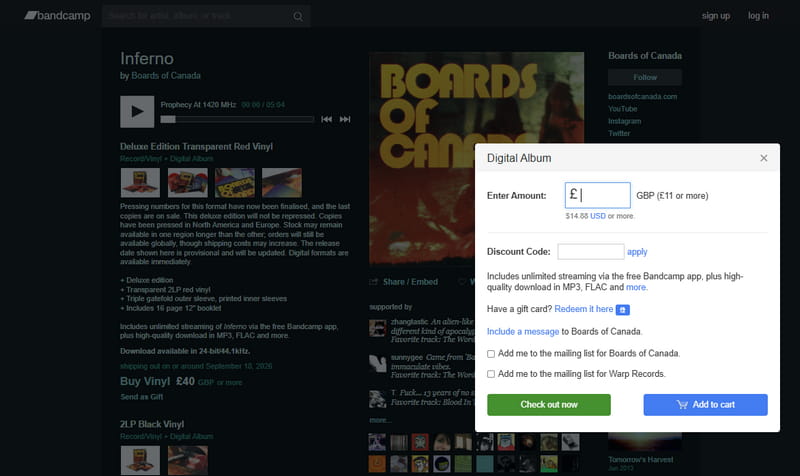Open the Boards of Canada artist link under Inferno
Viewport: 800px width, 476px height.
166,76
